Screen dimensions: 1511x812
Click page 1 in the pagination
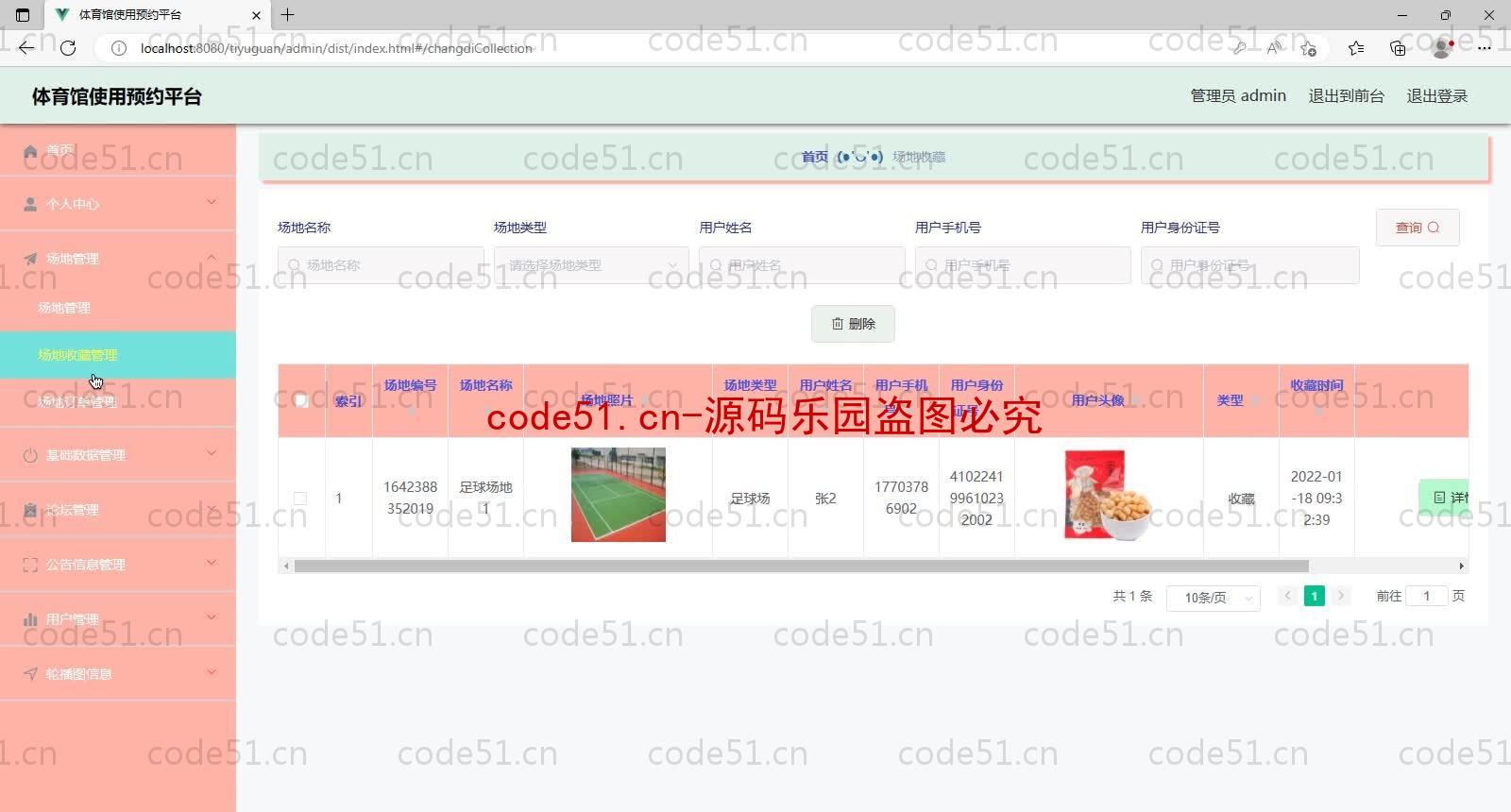[x=1314, y=596]
